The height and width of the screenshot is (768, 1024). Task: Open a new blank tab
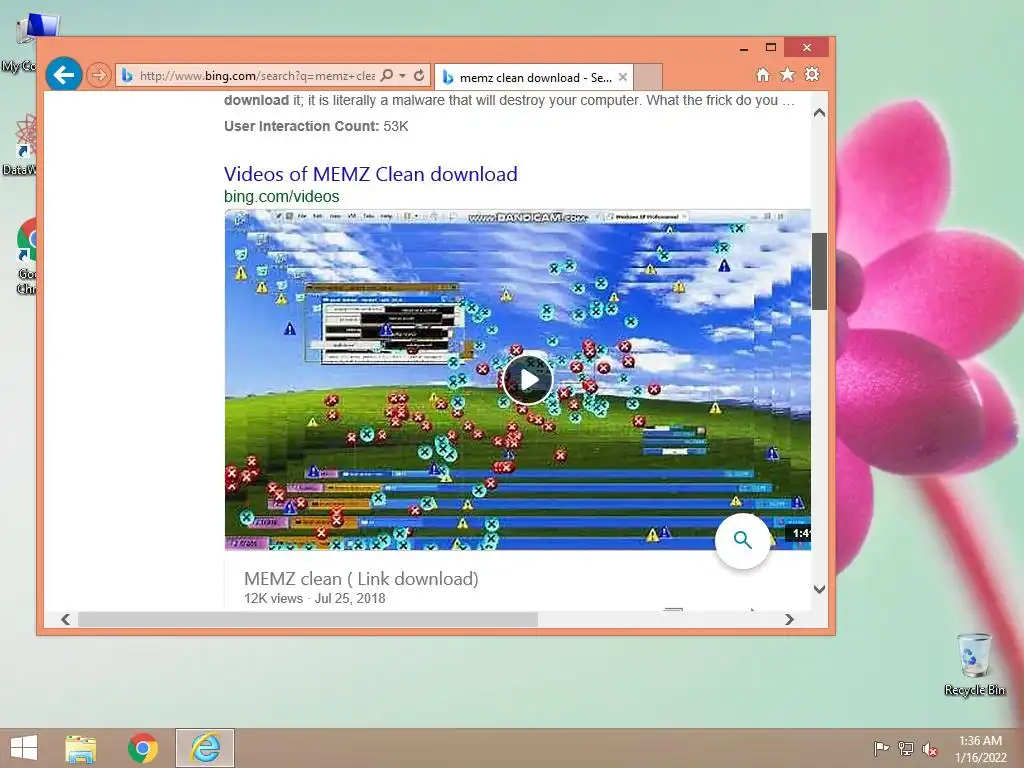(648, 77)
